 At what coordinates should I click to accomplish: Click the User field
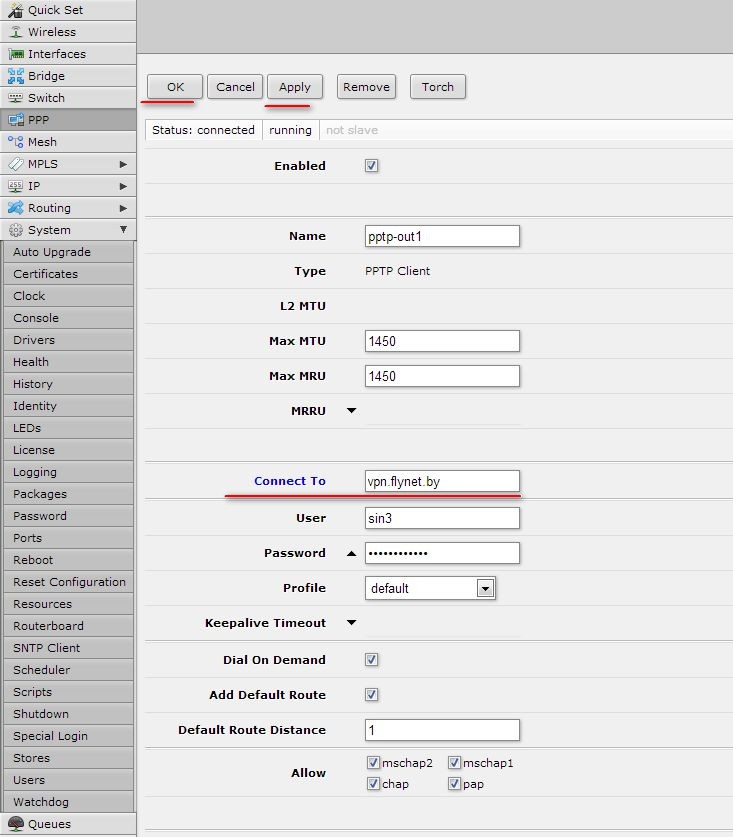[442, 518]
